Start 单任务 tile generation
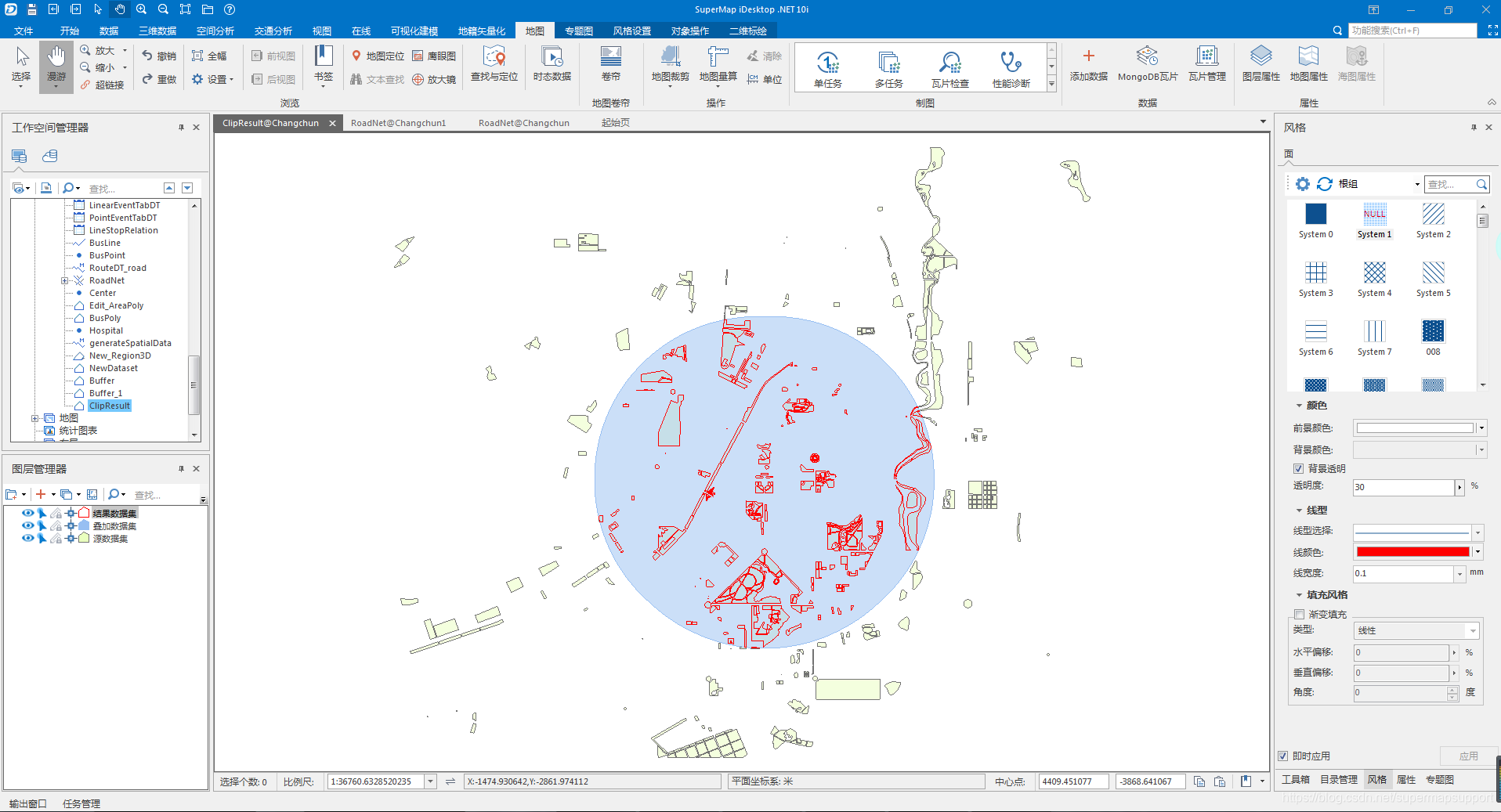The width and height of the screenshot is (1501, 812). [828, 69]
